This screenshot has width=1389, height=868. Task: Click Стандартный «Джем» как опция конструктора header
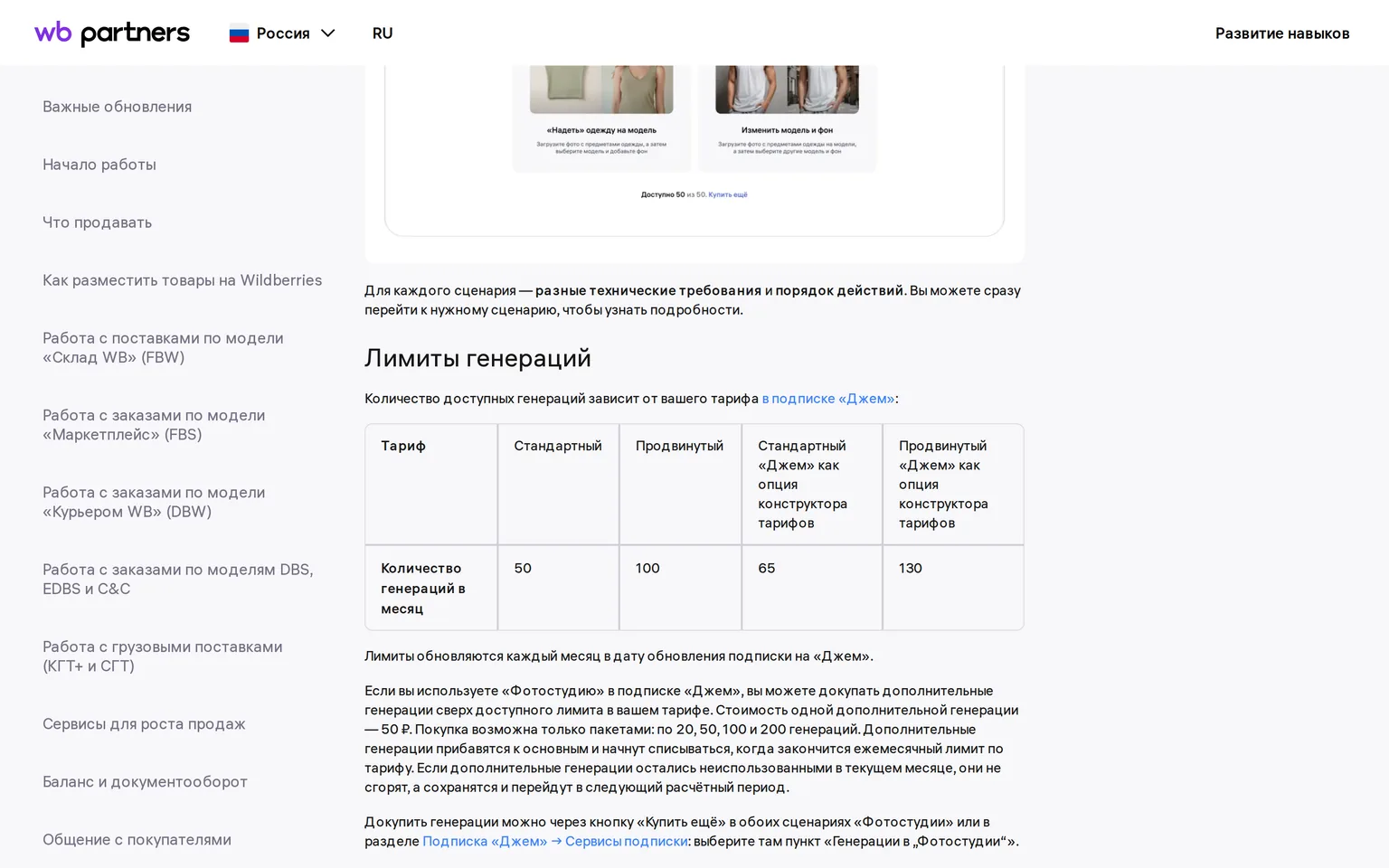812,485
